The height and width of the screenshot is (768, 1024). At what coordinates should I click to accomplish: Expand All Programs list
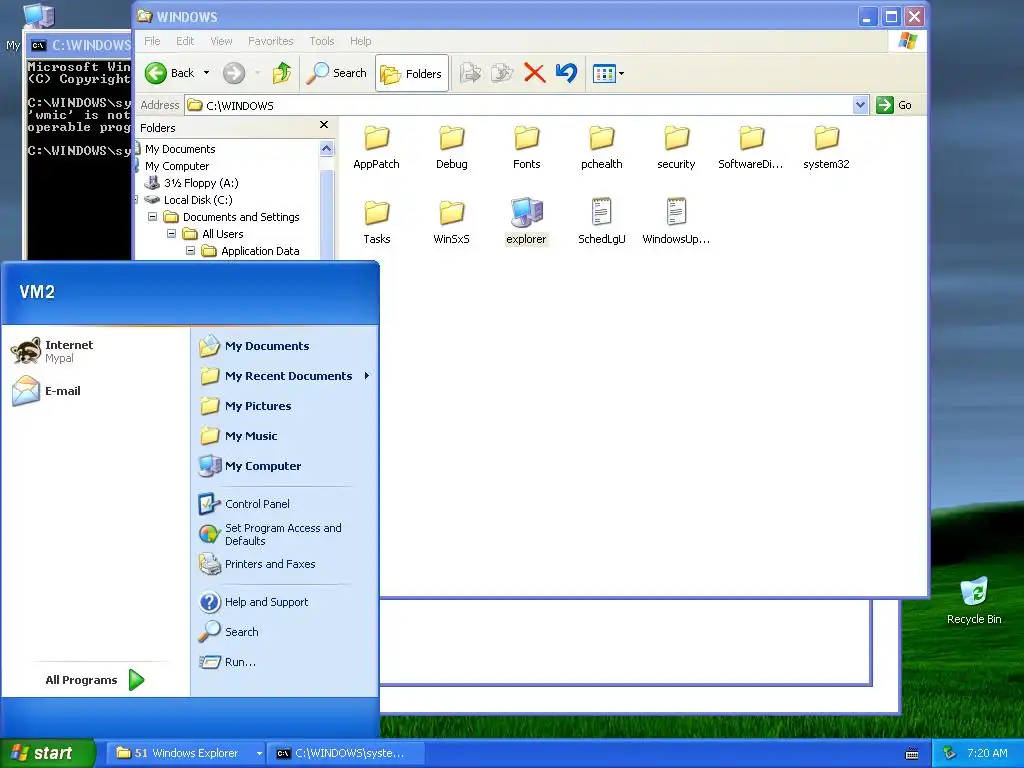point(95,680)
